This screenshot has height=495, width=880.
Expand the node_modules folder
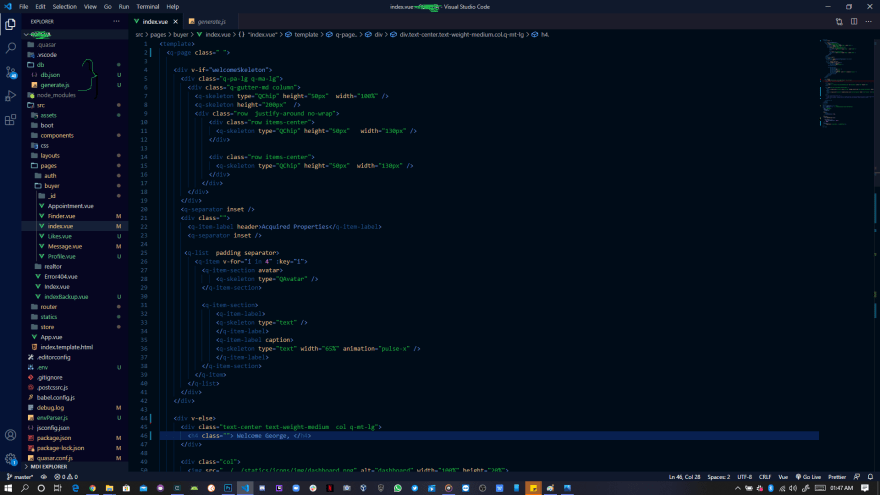click(x=75, y=95)
